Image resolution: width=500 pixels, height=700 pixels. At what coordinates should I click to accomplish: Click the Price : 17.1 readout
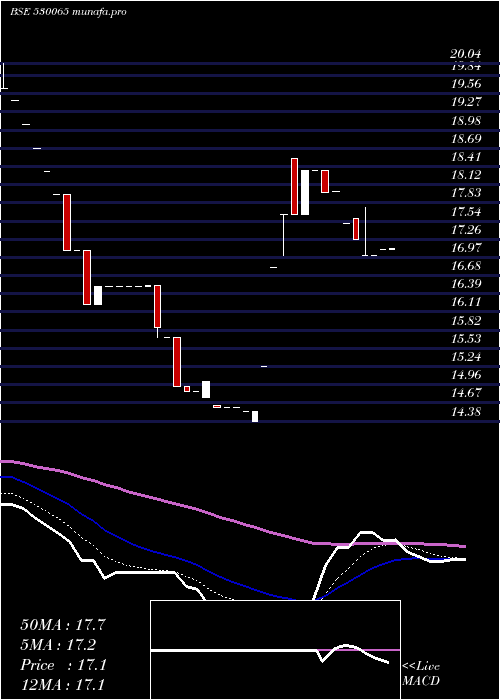pos(63,665)
